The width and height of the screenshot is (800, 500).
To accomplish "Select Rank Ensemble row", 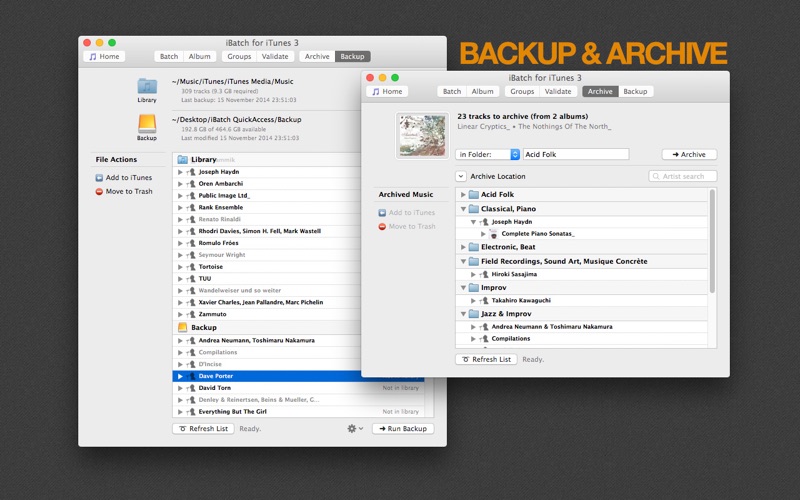I will pos(266,208).
